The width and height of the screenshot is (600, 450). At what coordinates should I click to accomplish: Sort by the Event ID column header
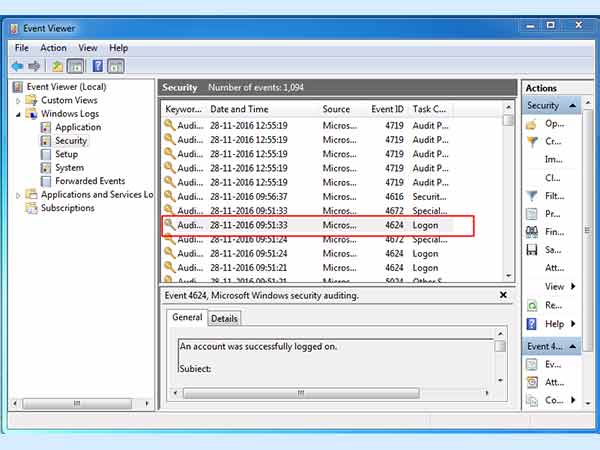point(390,109)
